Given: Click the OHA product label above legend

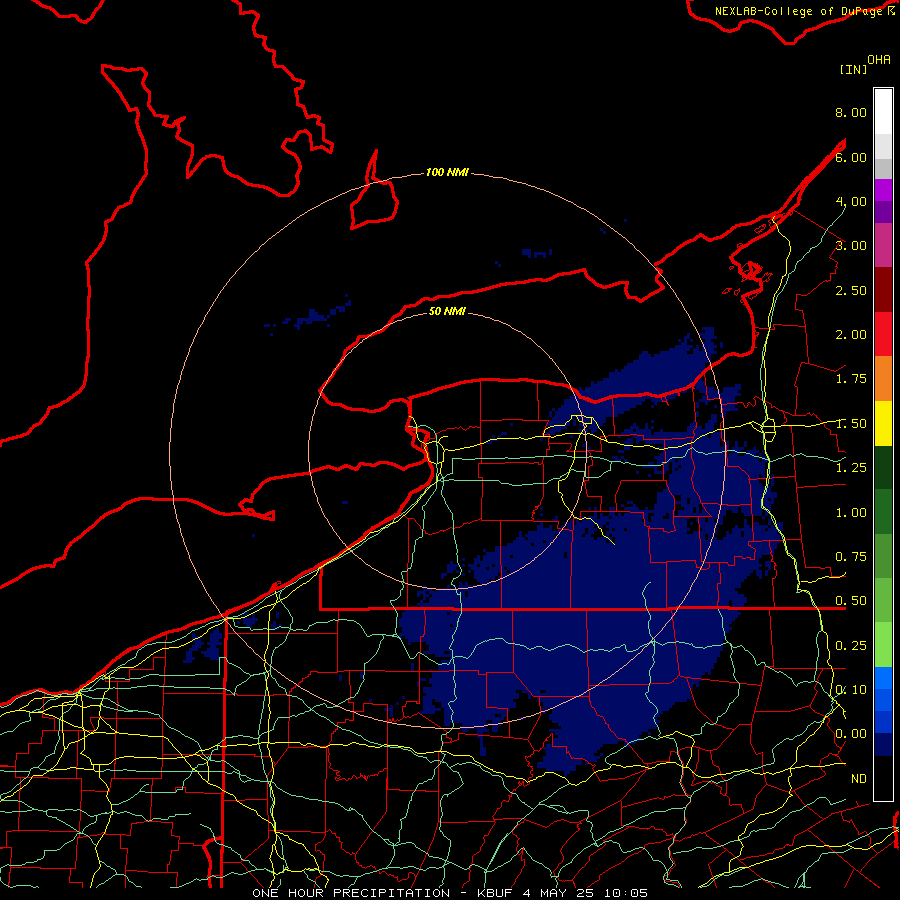Looking at the screenshot, I should pyautogui.click(x=879, y=60).
